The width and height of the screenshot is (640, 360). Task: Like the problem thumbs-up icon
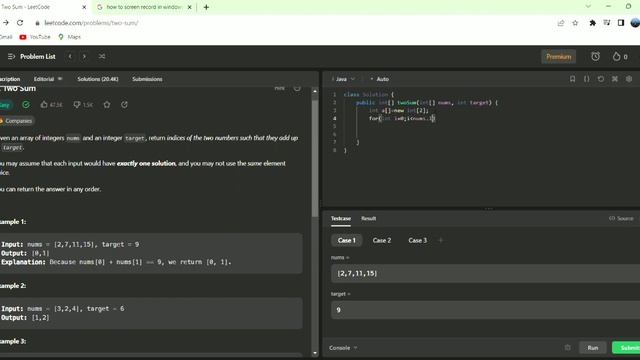pos(44,105)
